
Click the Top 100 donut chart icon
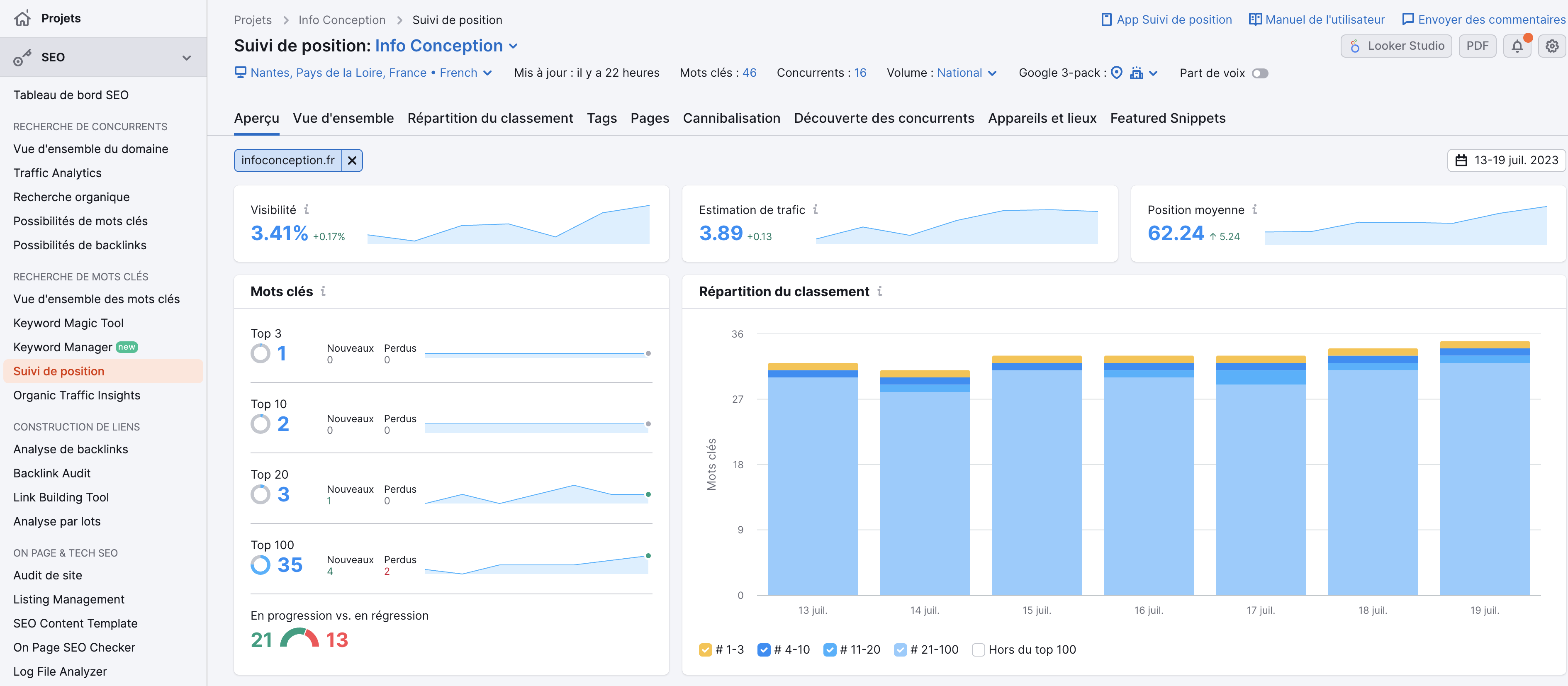261,565
